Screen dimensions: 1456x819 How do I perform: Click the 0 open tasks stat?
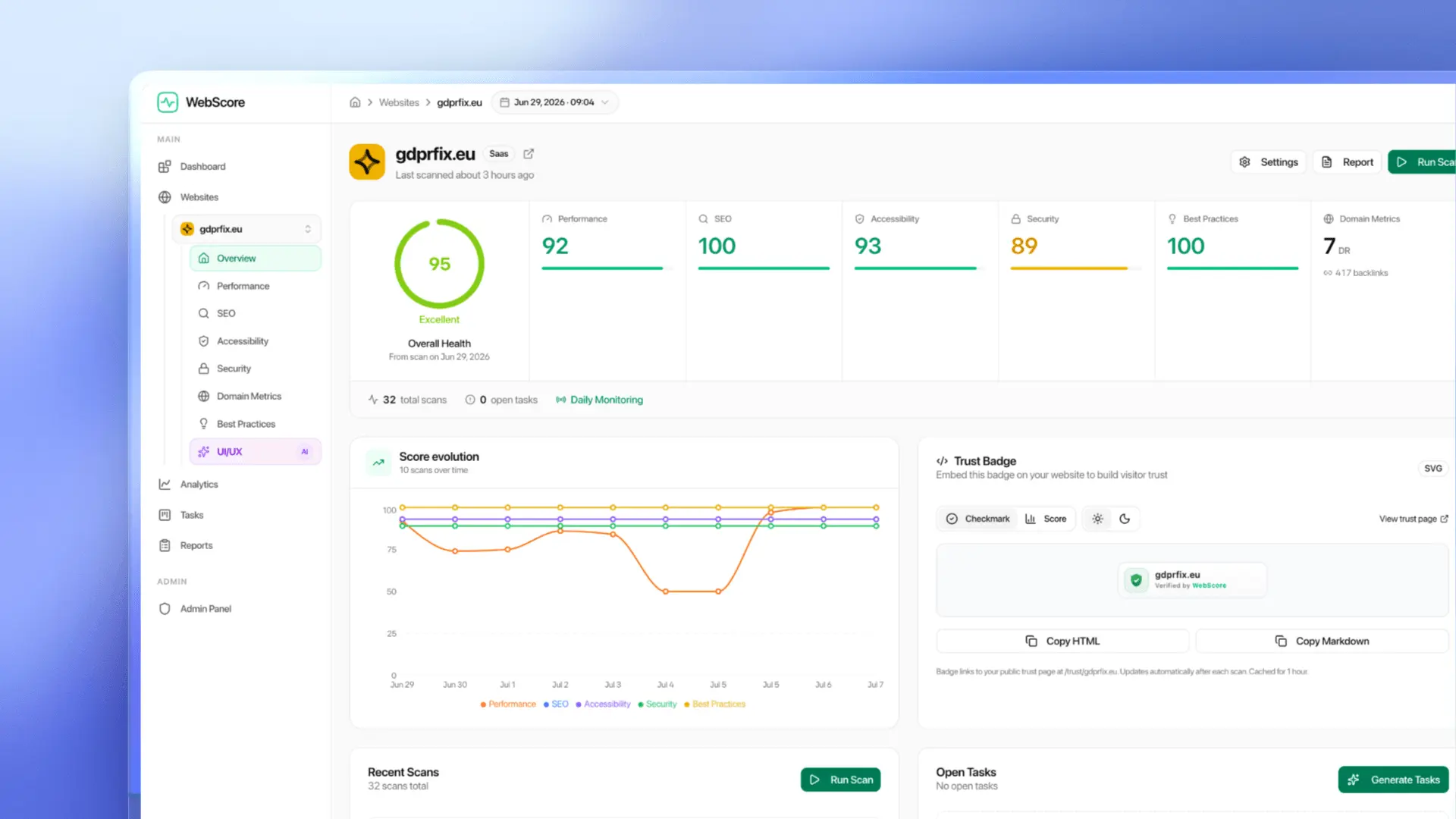501,400
